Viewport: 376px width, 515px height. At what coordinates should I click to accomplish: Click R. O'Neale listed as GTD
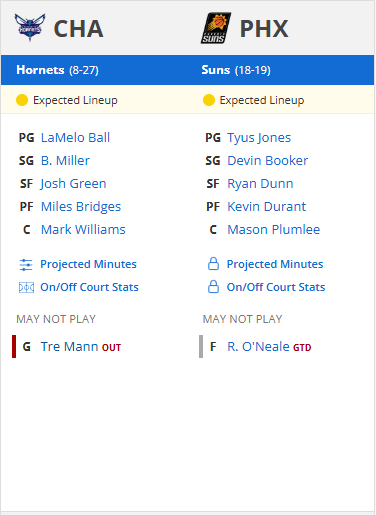(x=269, y=347)
